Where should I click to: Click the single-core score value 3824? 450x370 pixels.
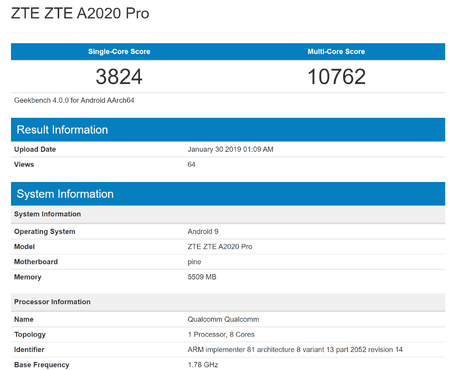119,77
